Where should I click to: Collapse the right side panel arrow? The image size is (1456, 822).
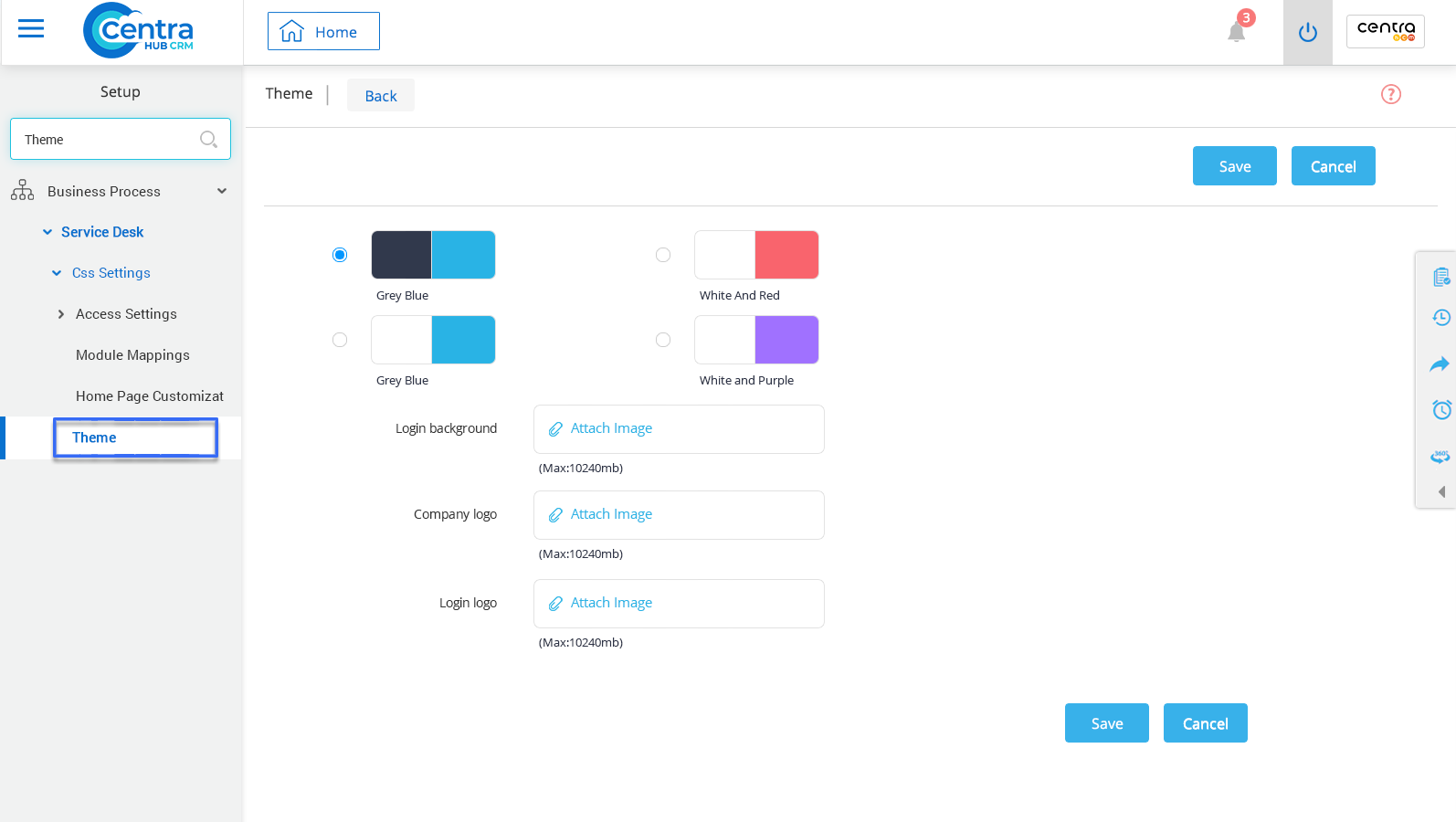tap(1441, 491)
